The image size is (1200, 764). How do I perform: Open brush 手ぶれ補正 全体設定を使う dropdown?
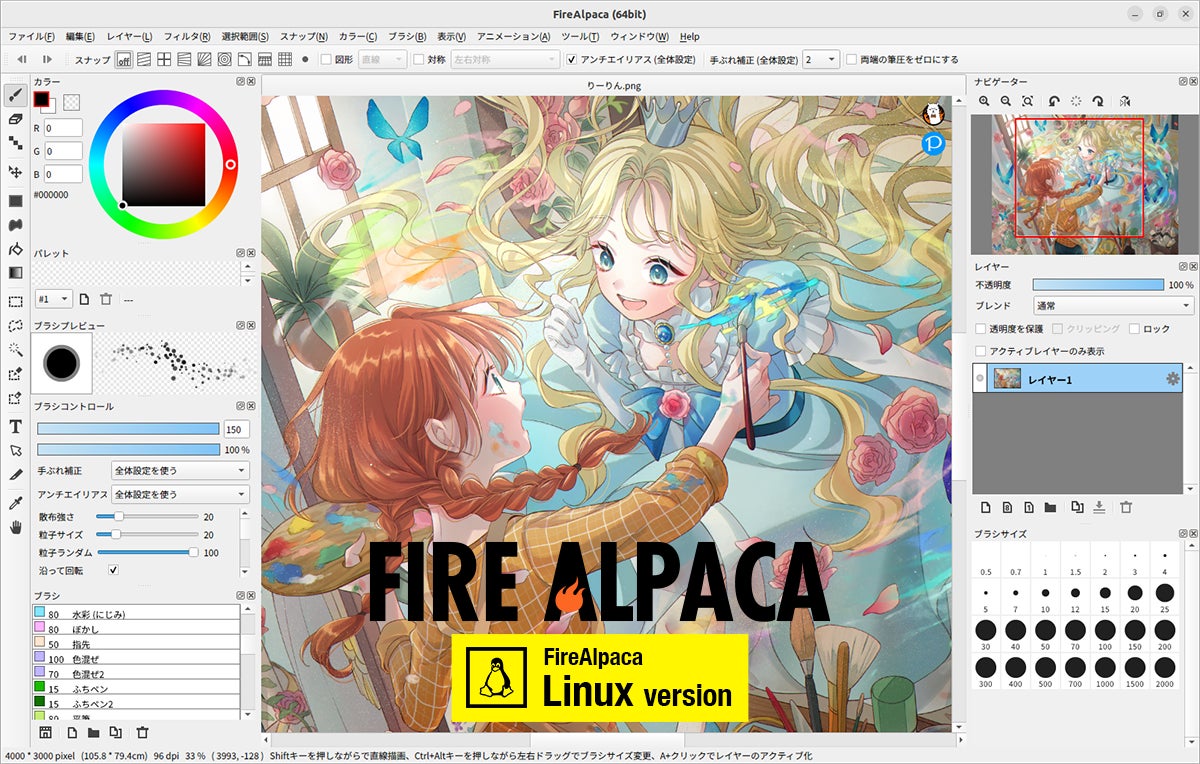coord(180,470)
